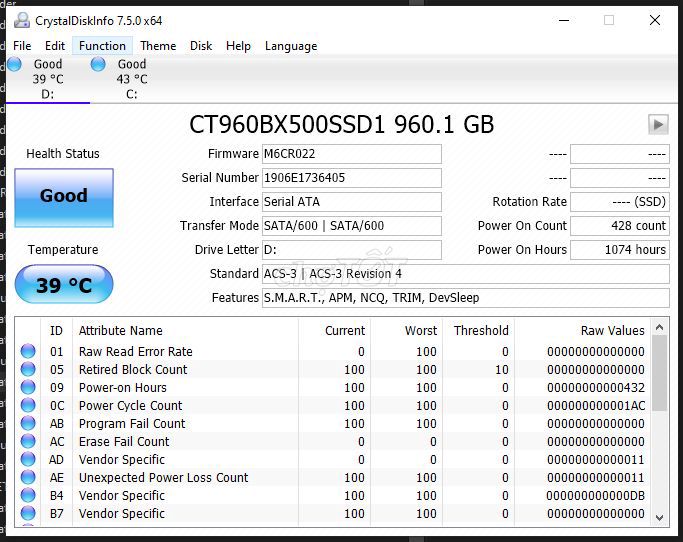Close the CrystalDiskInfo window
Screen dimensions: 683x542
tap(655, 20)
